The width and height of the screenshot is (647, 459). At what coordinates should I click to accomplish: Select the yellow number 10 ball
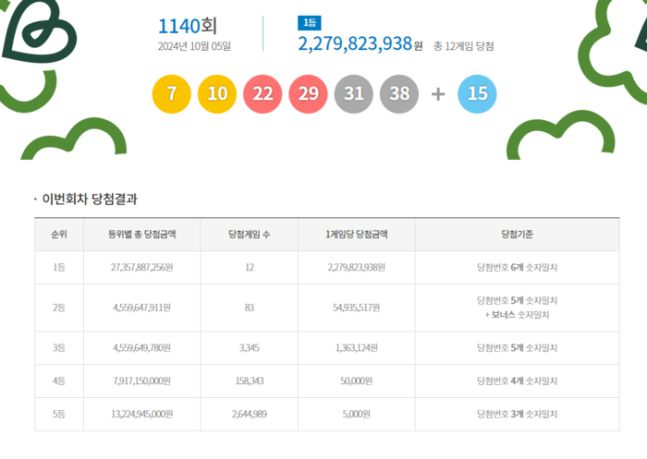click(217, 94)
